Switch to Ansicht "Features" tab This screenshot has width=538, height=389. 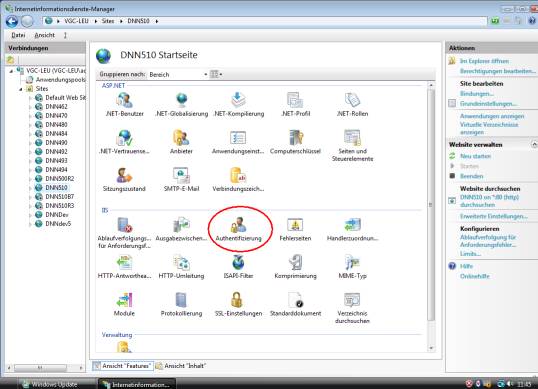coord(122,366)
